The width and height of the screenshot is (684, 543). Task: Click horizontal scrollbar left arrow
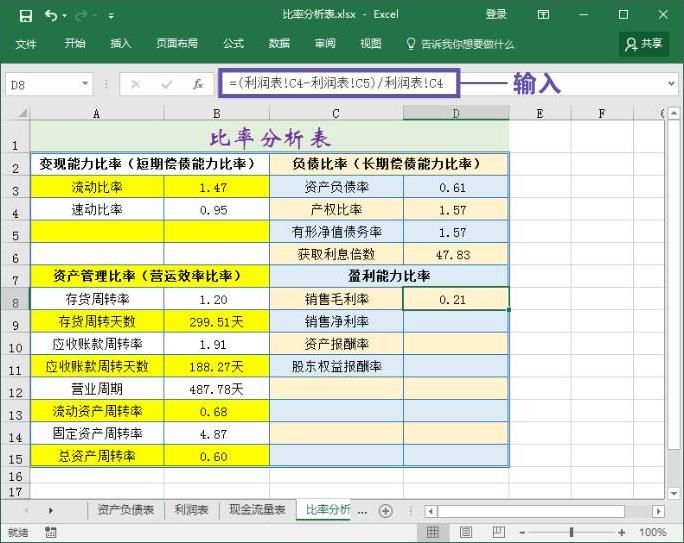click(431, 511)
